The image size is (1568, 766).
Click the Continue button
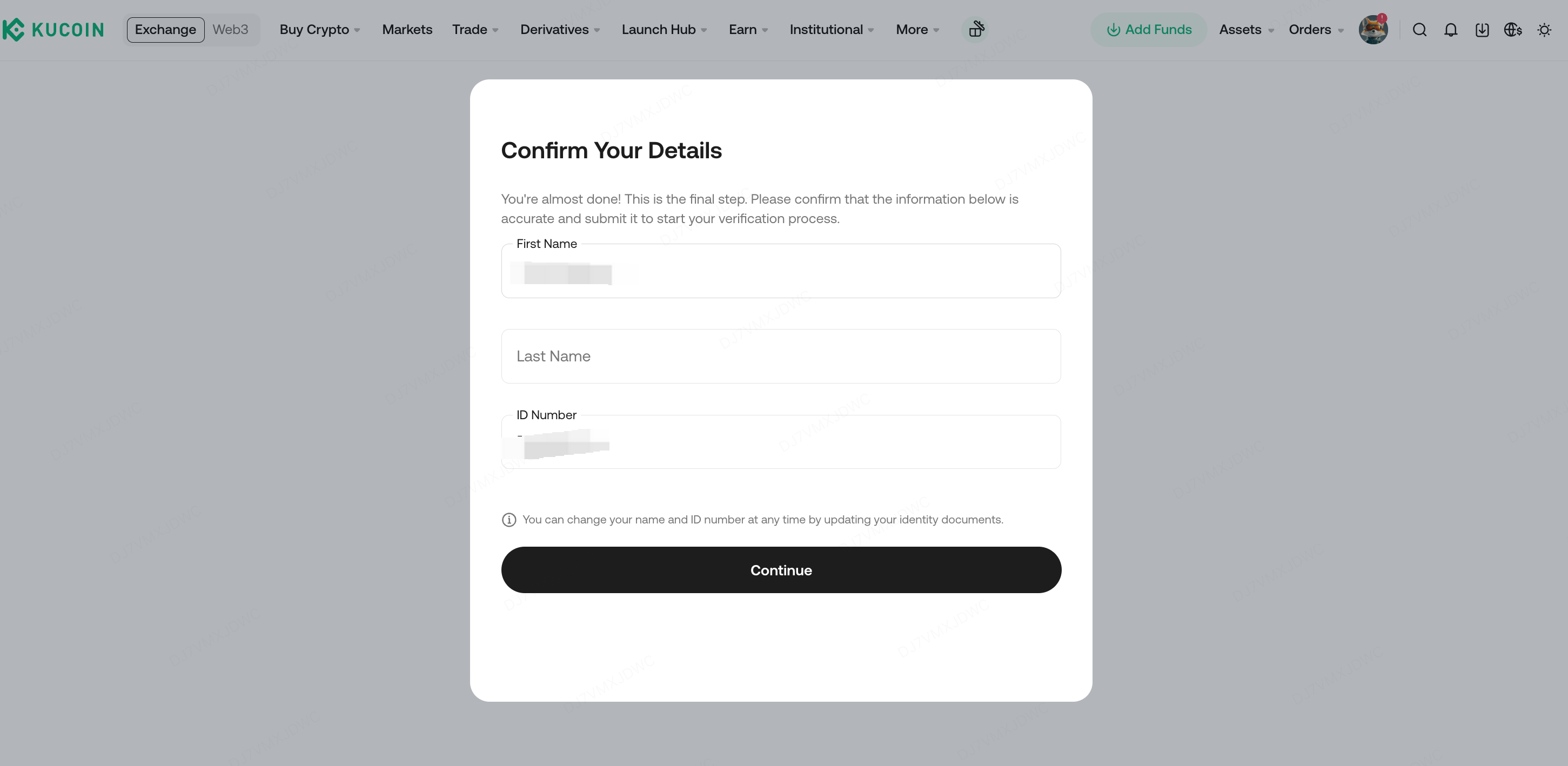781,570
